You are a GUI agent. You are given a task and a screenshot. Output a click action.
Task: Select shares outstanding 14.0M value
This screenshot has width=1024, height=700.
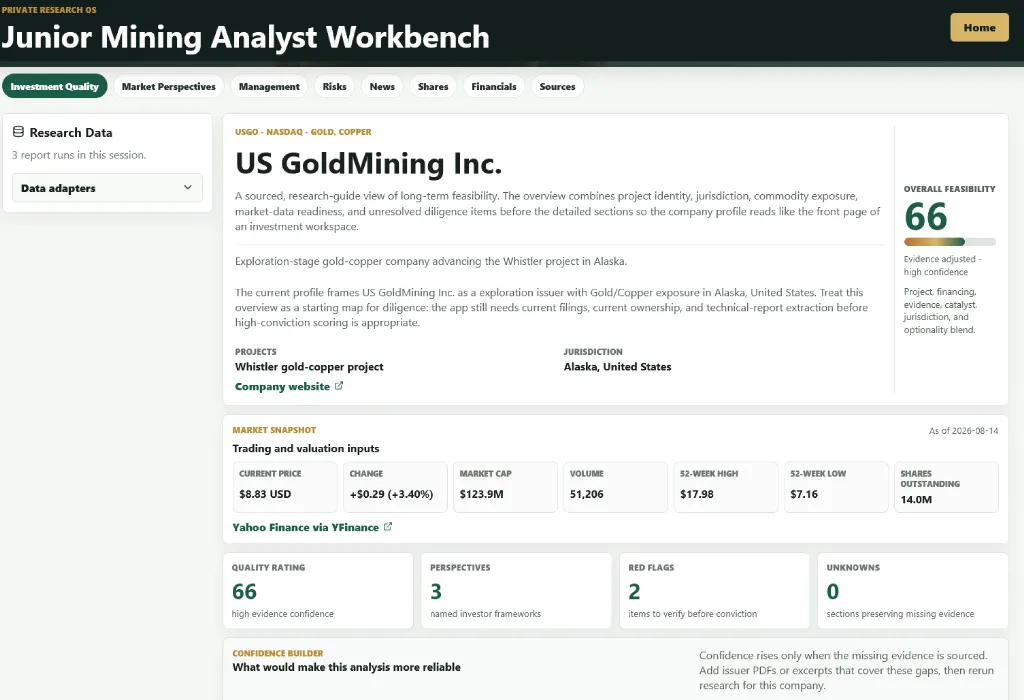(916, 500)
